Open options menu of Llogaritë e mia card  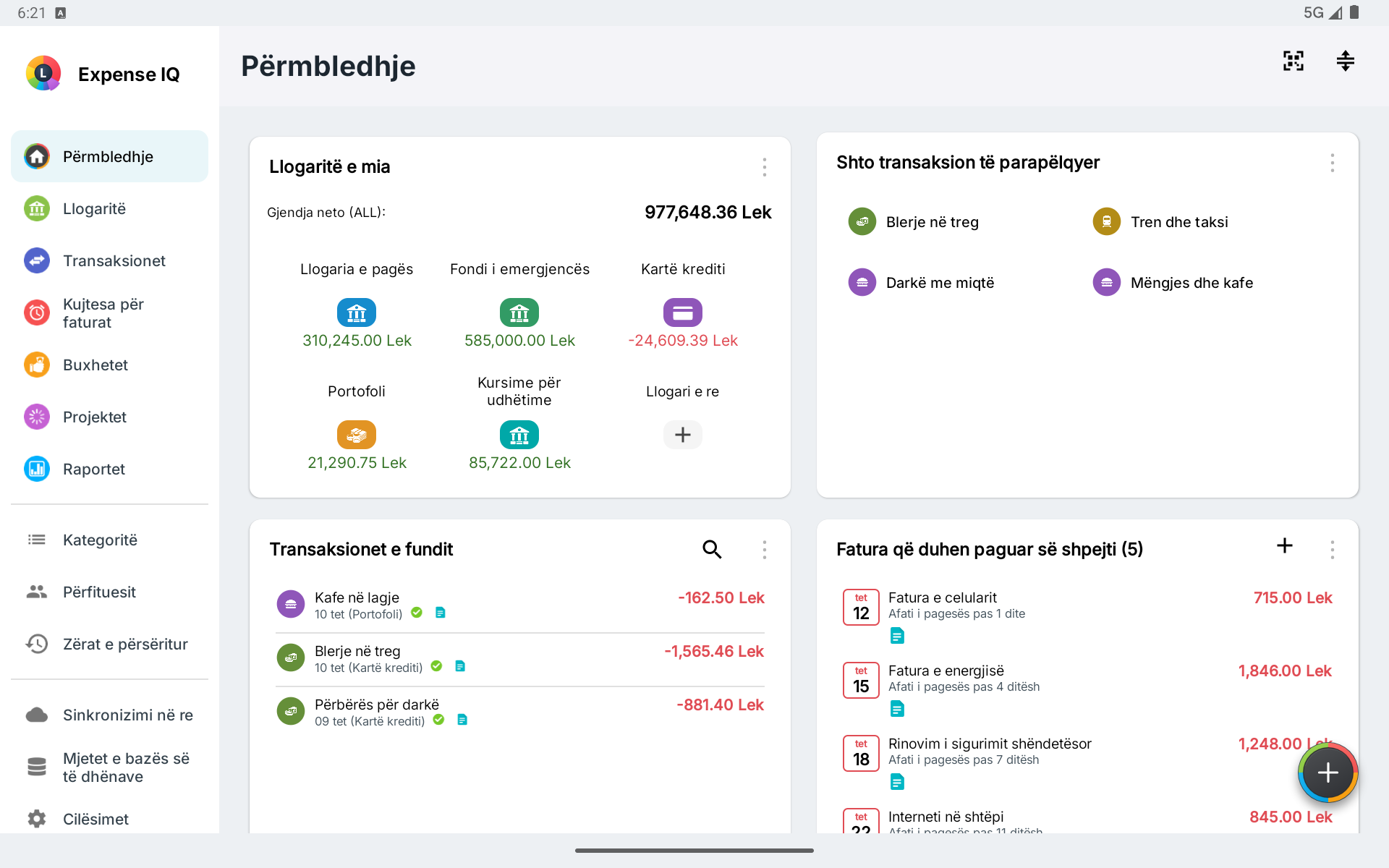(765, 167)
